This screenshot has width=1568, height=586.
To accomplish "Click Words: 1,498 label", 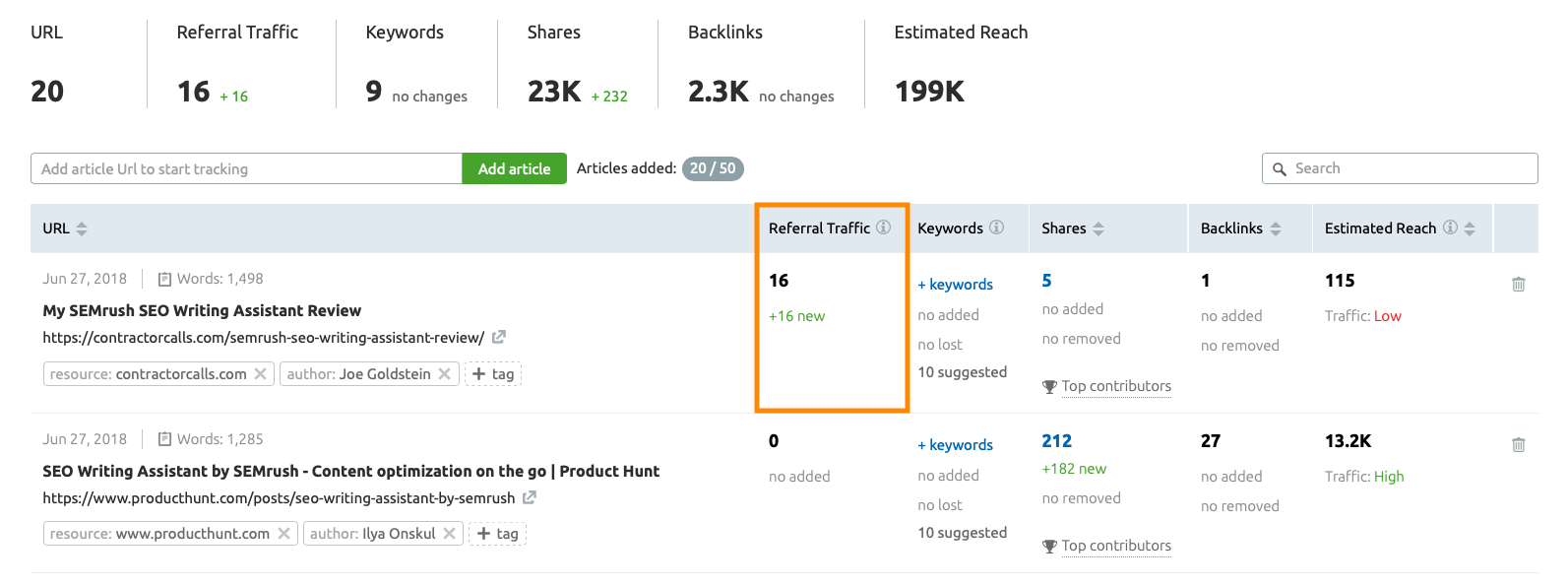I will point(211,279).
